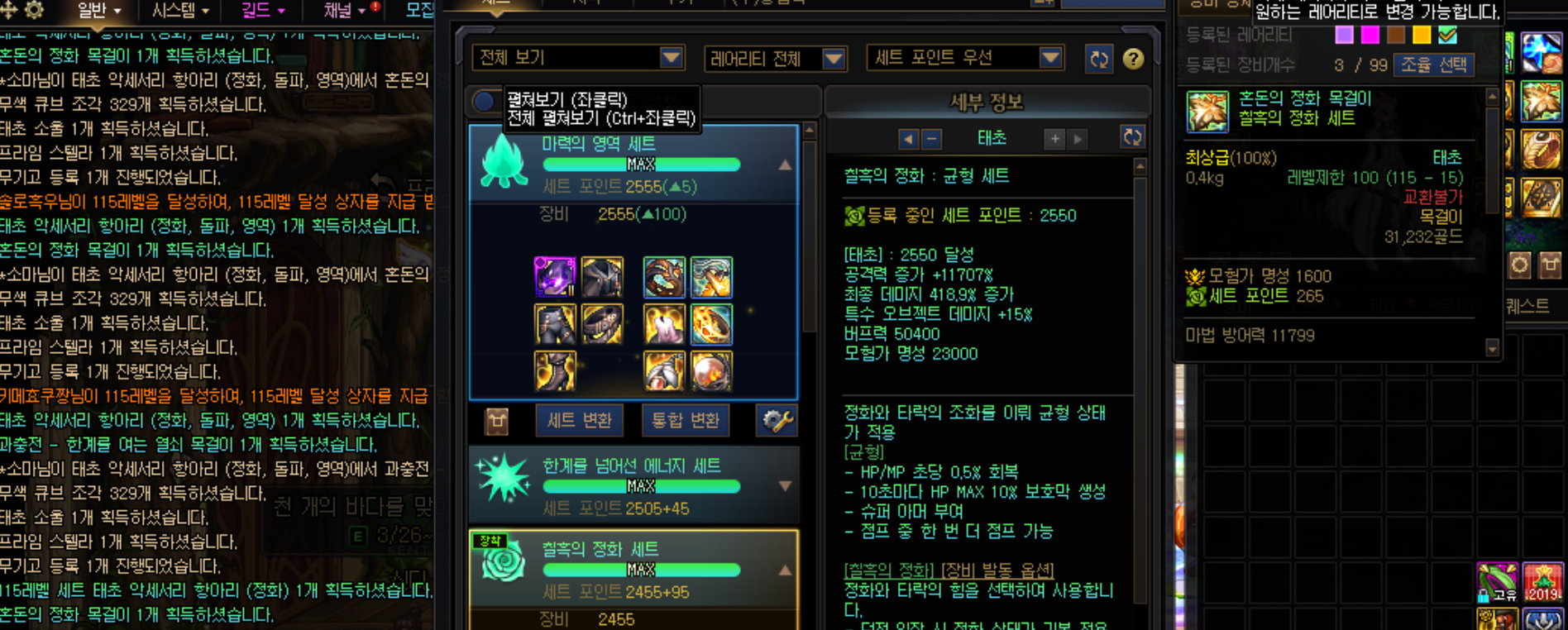
Task: Click the chest icon left of 세트 변환
Action: click(496, 421)
